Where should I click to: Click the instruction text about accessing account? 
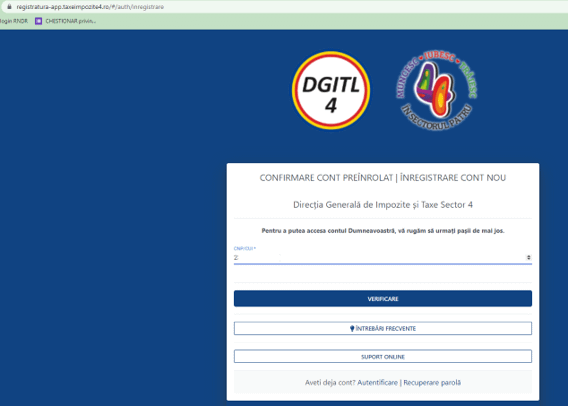(x=383, y=231)
